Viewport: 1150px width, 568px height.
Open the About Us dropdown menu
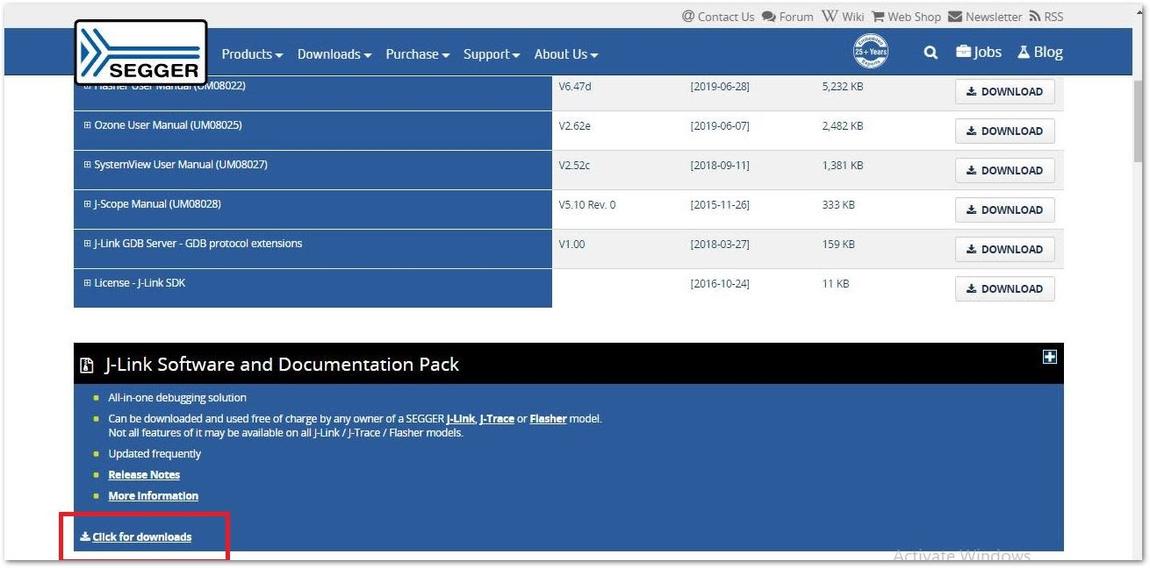click(566, 54)
